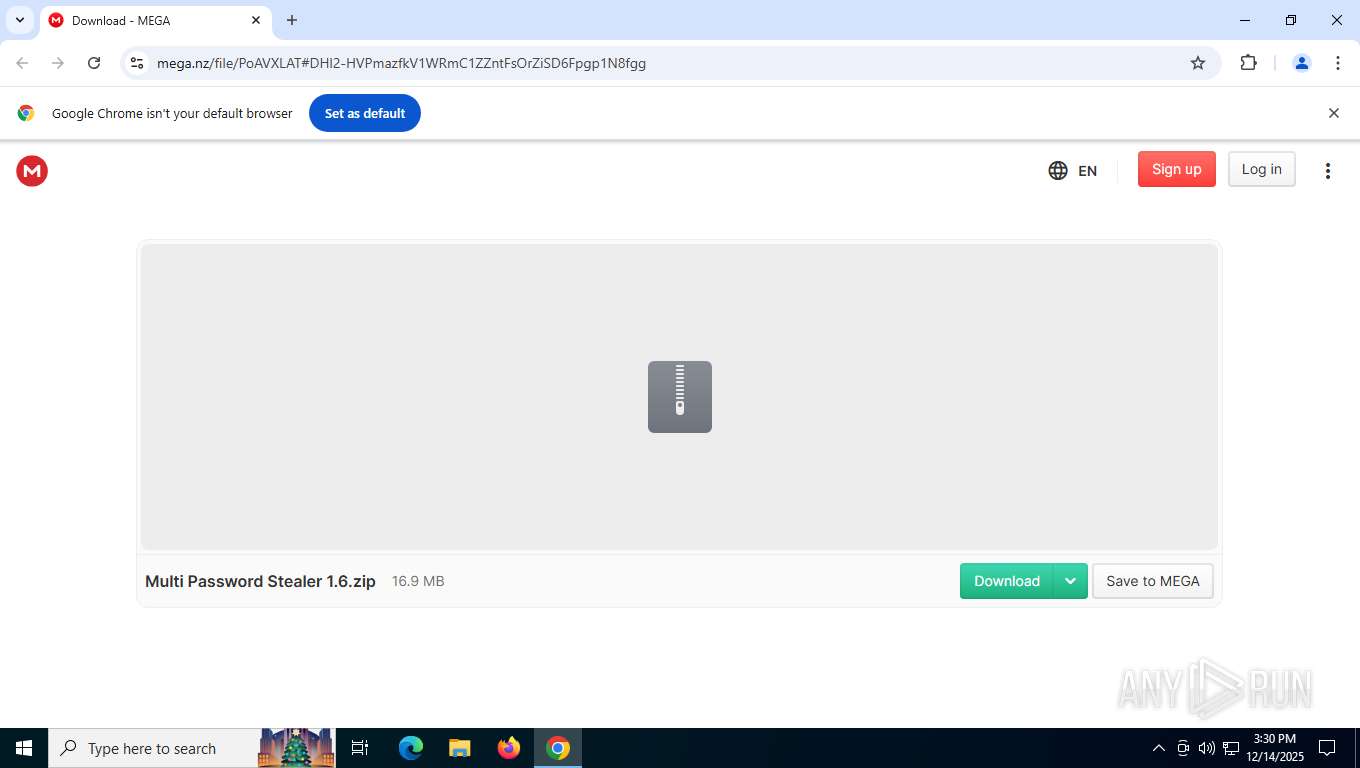The image size is (1360, 768).
Task: Open the tab search dropdown arrow
Action: click(x=19, y=20)
